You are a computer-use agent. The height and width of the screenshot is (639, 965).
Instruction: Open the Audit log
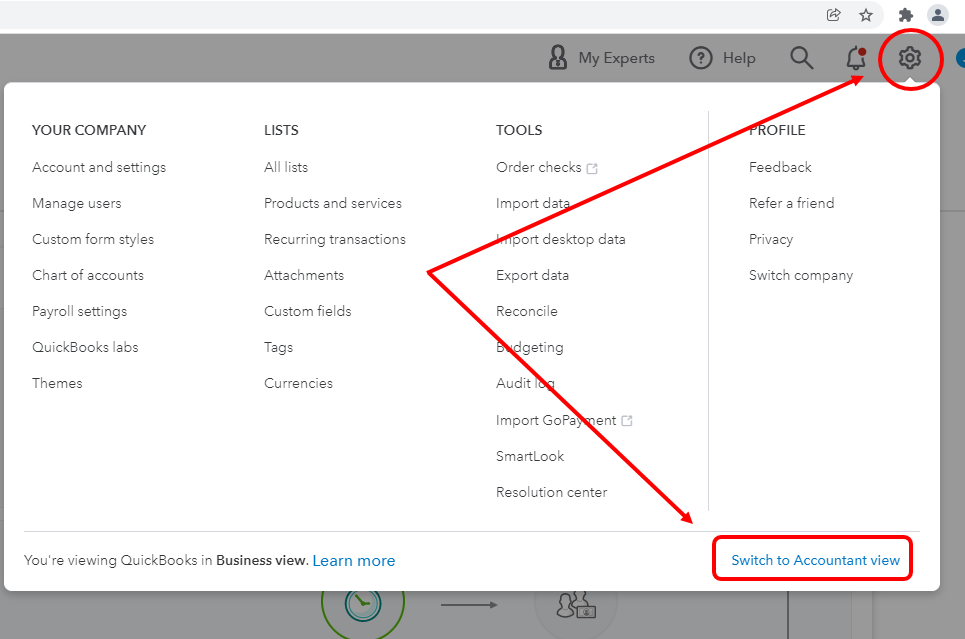click(x=525, y=383)
